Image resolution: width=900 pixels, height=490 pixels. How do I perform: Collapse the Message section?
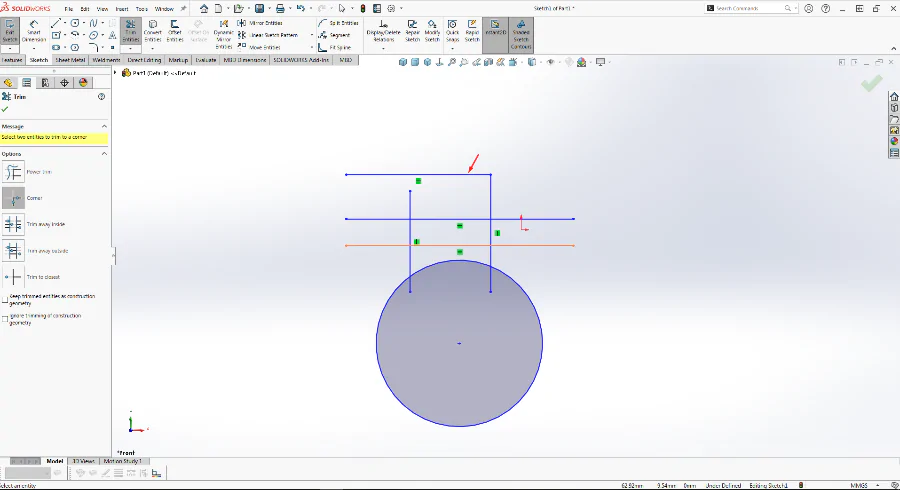coord(104,126)
